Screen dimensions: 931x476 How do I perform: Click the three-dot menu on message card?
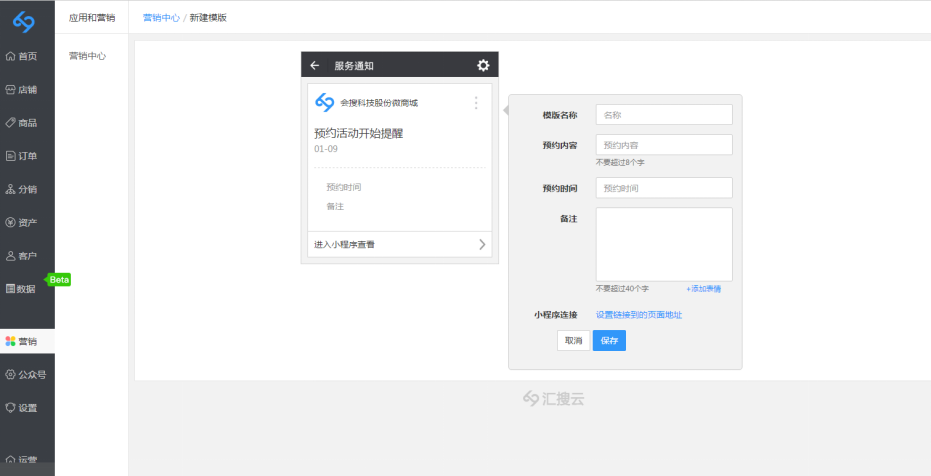pyautogui.click(x=476, y=103)
